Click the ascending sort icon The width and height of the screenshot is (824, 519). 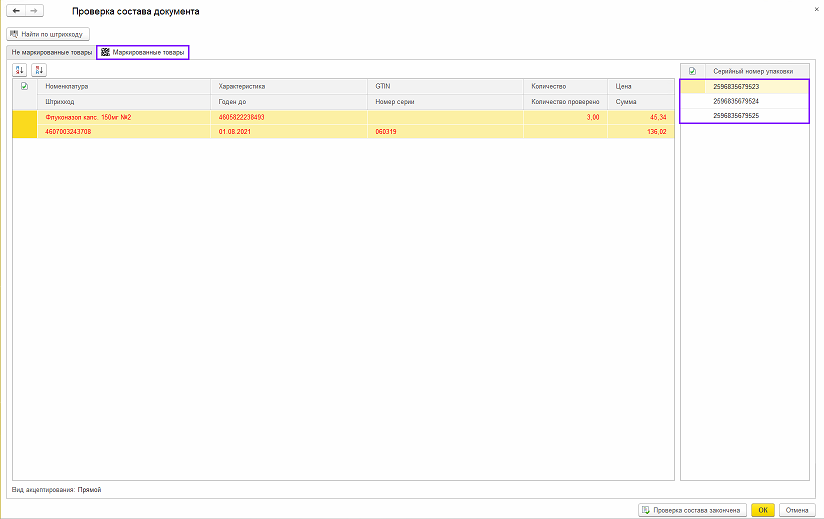click(x=20, y=70)
